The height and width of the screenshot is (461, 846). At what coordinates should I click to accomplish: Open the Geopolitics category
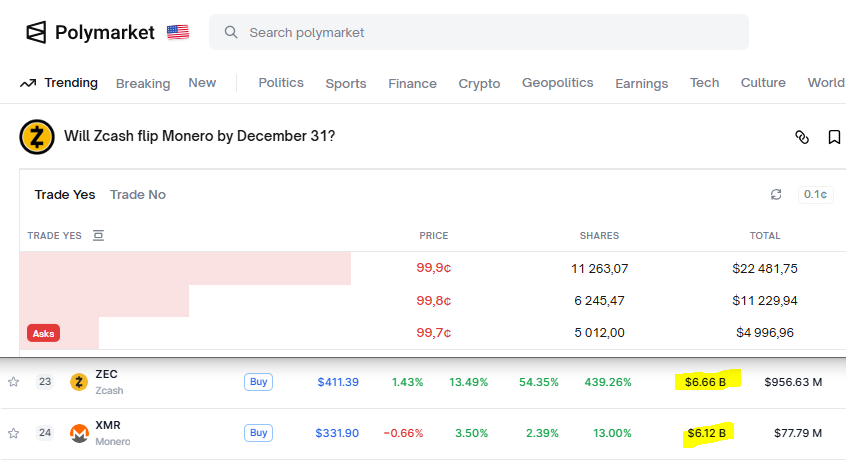click(x=557, y=83)
